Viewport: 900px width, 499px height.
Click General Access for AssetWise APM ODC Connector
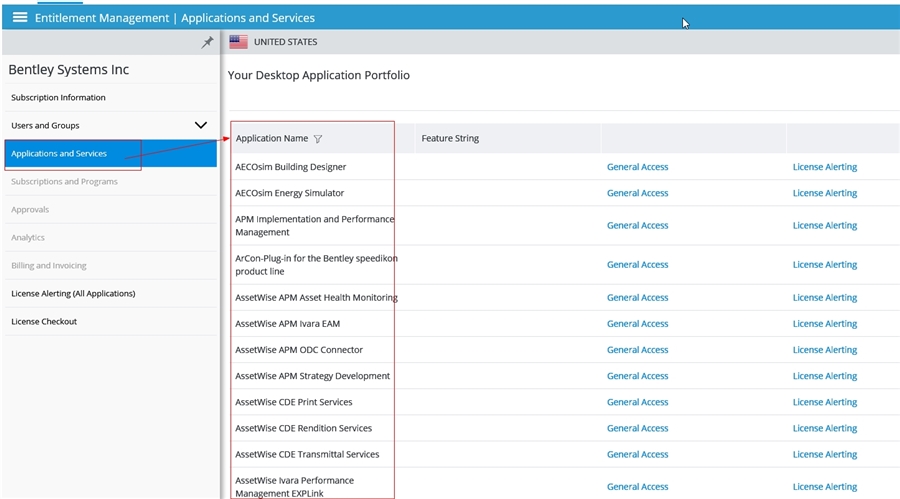[x=637, y=350]
